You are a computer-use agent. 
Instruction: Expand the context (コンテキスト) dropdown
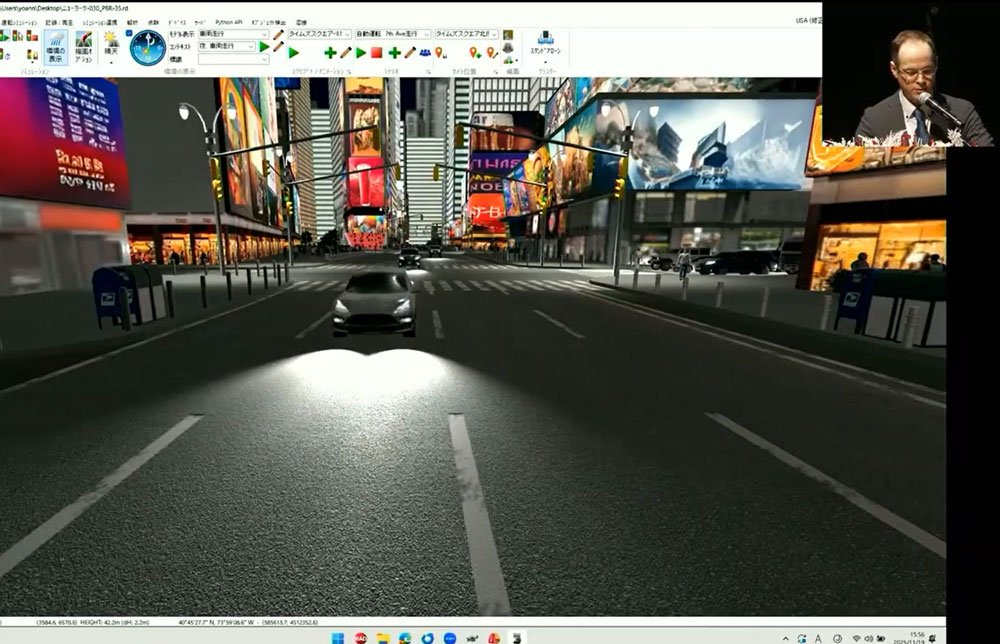click(x=252, y=46)
